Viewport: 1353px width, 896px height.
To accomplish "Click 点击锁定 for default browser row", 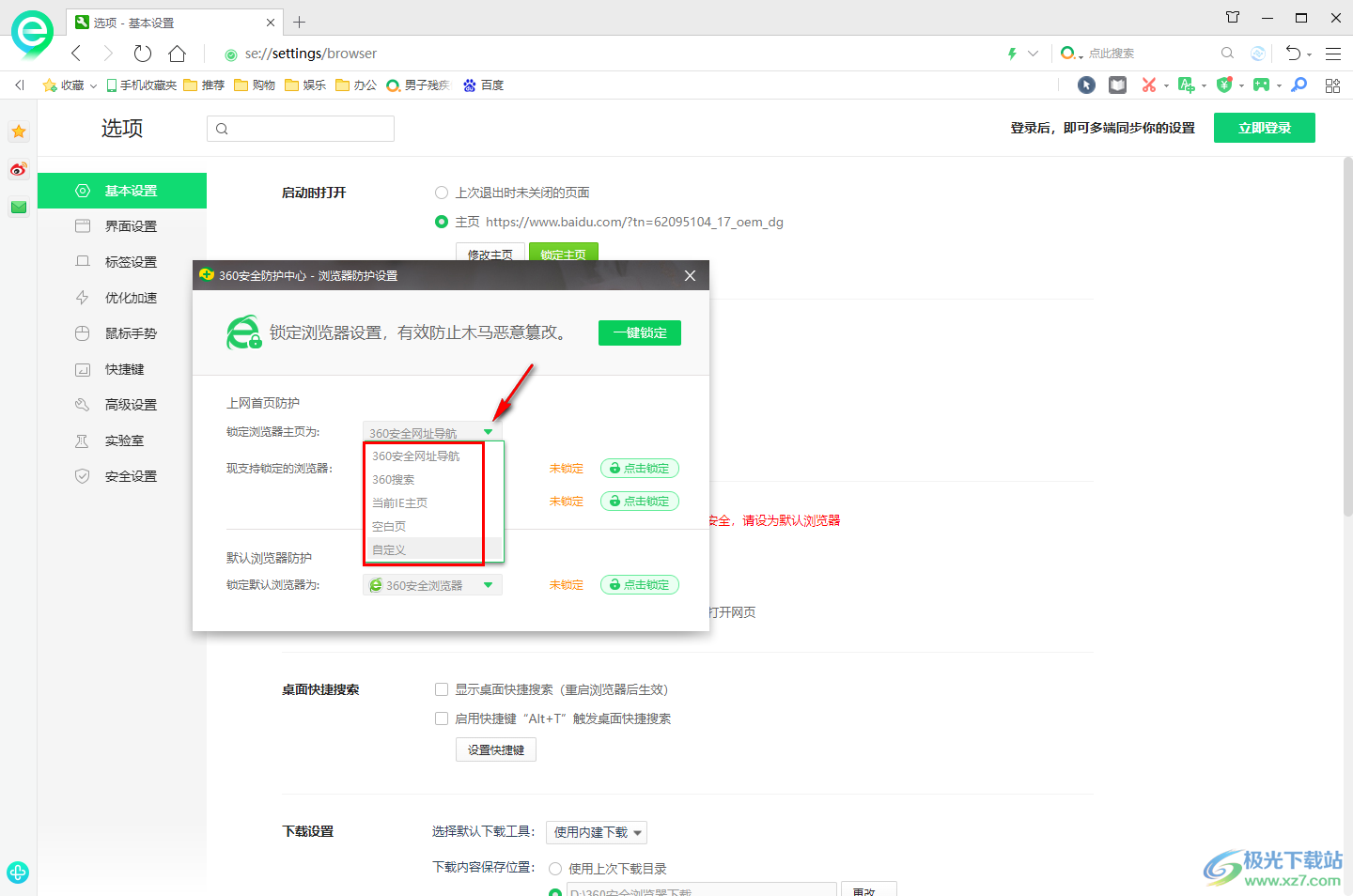I will click(x=640, y=585).
